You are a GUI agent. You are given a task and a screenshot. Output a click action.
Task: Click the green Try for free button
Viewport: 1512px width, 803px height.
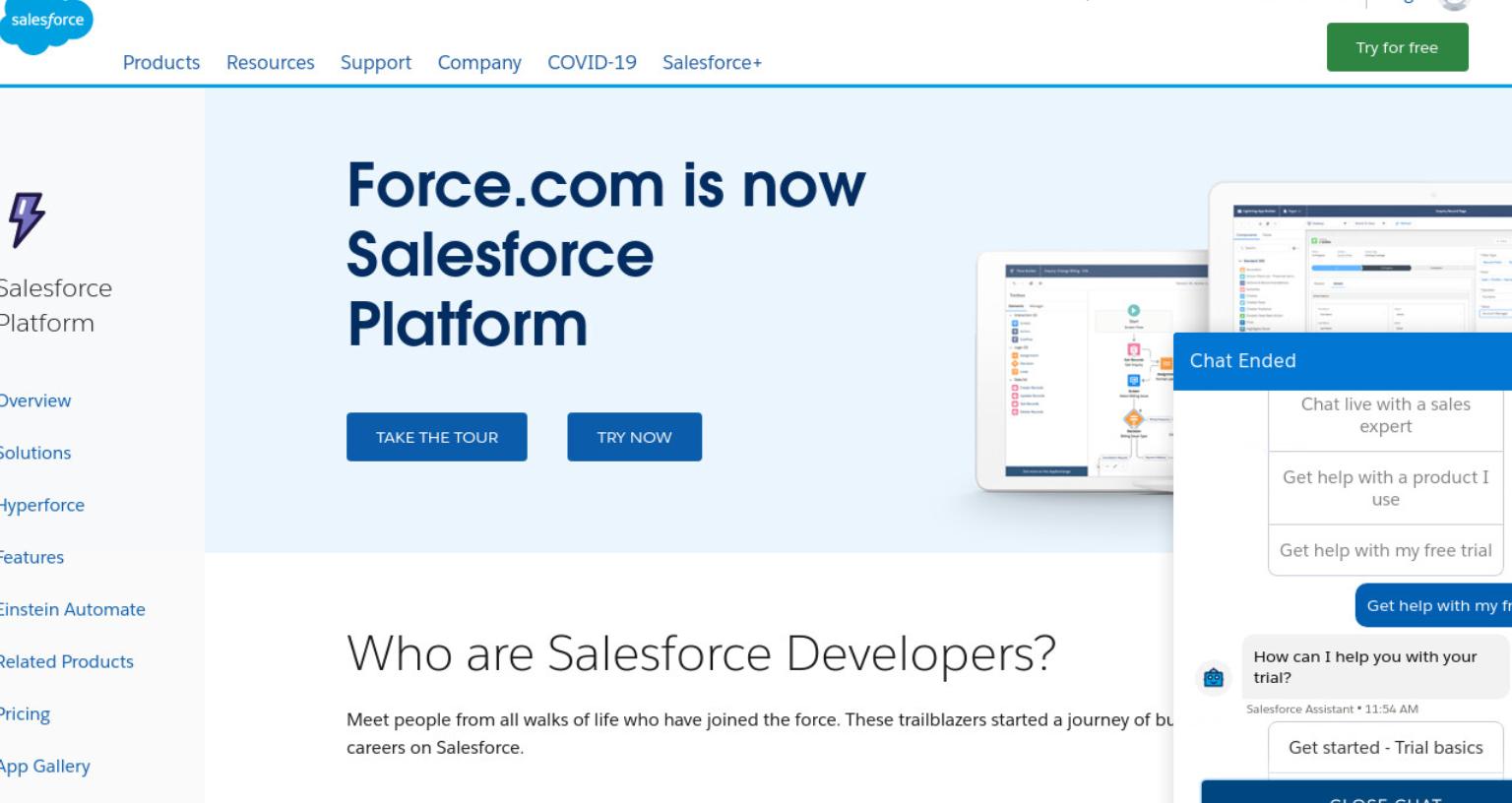(1397, 47)
